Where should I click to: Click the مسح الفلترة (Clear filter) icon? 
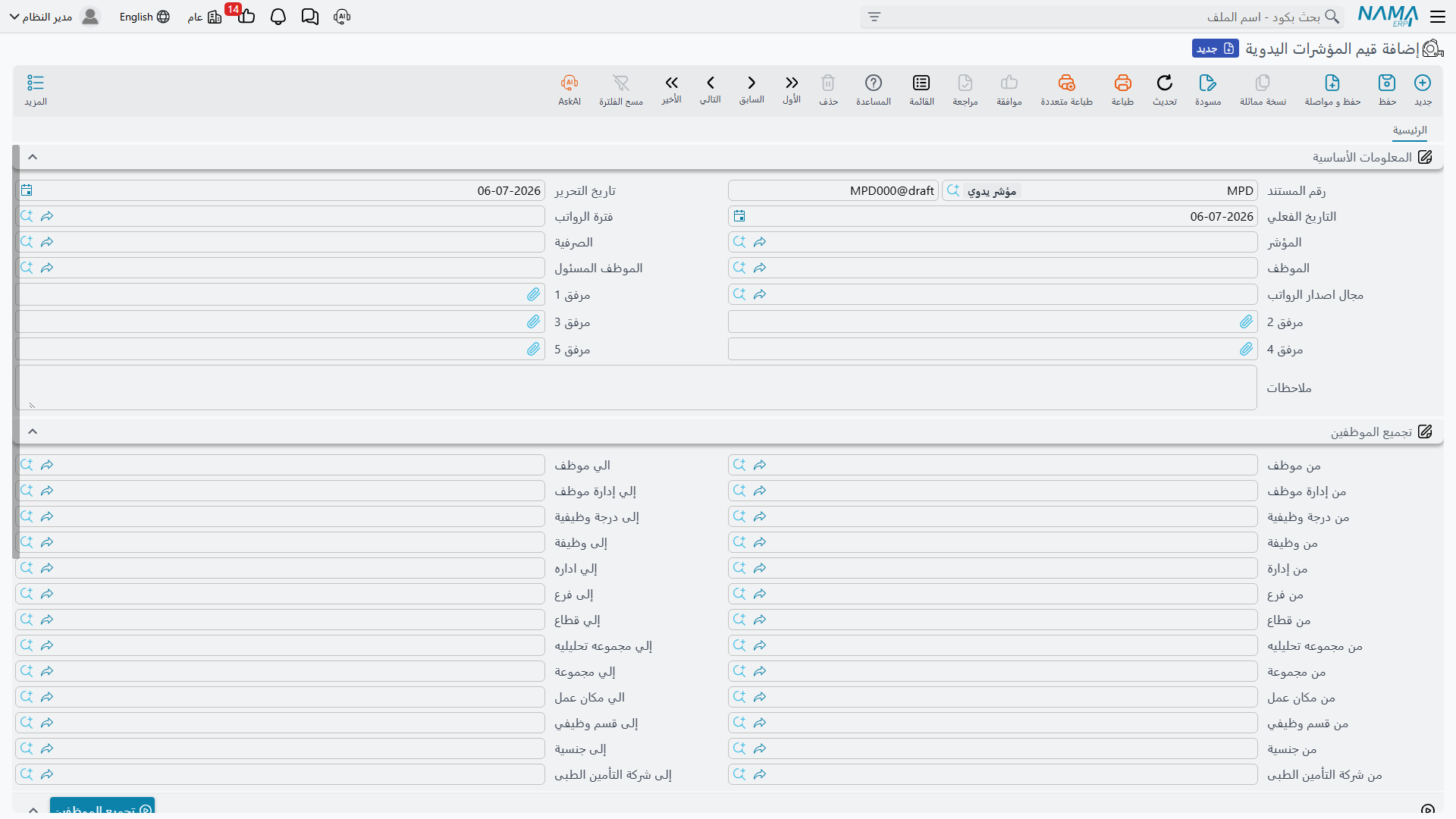[x=621, y=83]
